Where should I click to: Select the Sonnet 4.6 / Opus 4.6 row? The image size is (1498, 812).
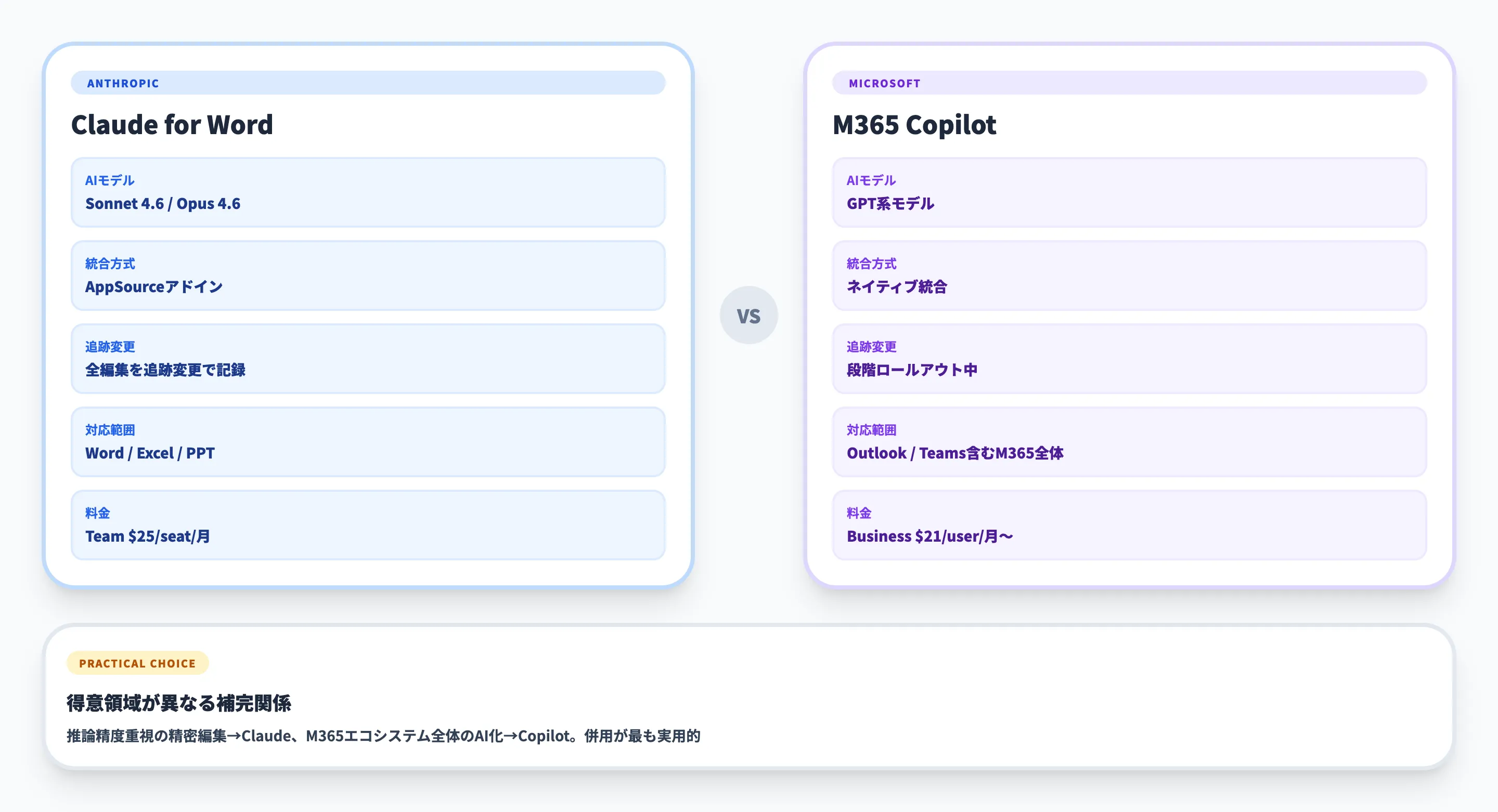point(368,192)
